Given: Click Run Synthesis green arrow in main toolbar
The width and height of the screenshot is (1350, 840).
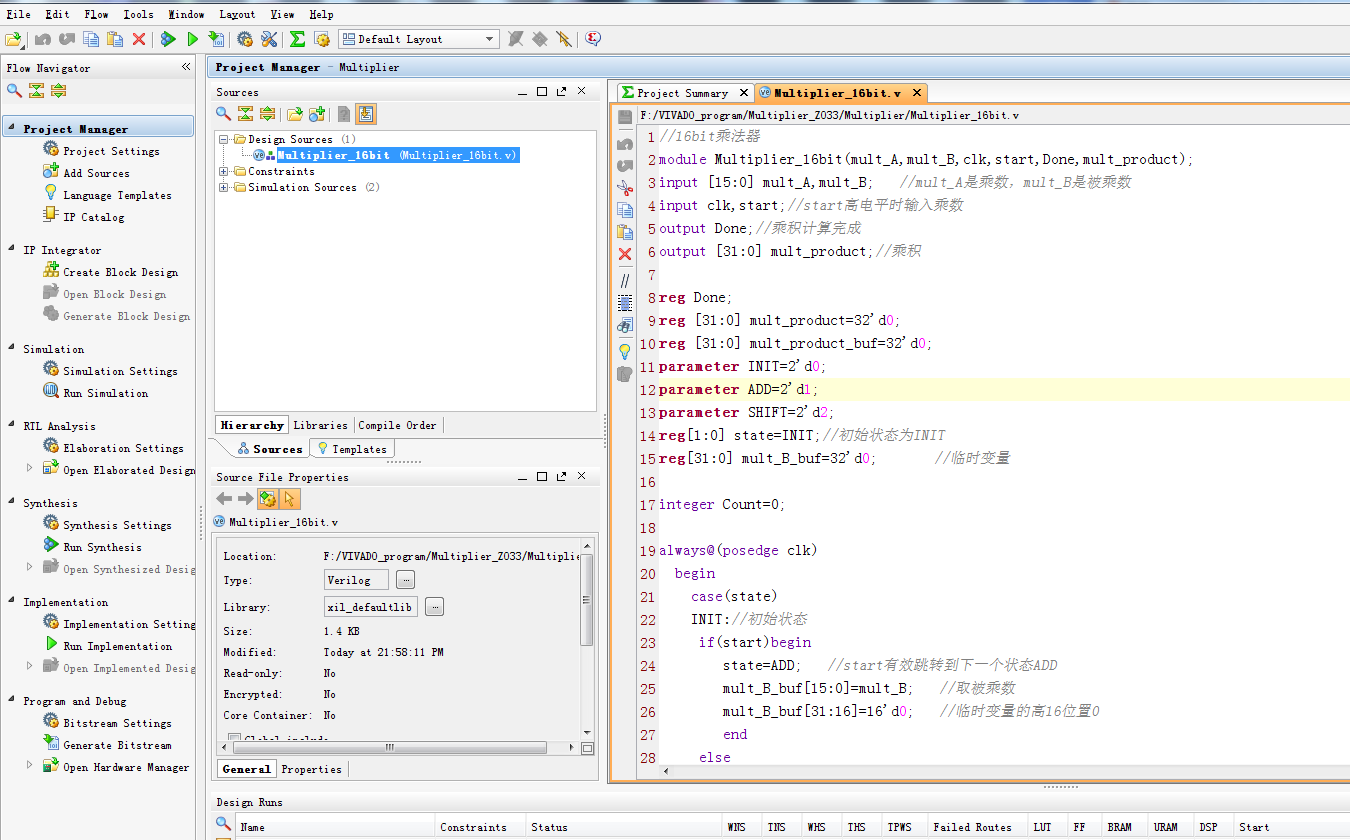Looking at the screenshot, I should click(168, 39).
